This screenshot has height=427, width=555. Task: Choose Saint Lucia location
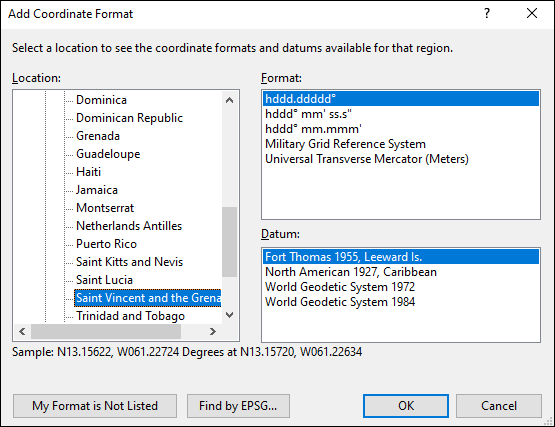coord(104,280)
